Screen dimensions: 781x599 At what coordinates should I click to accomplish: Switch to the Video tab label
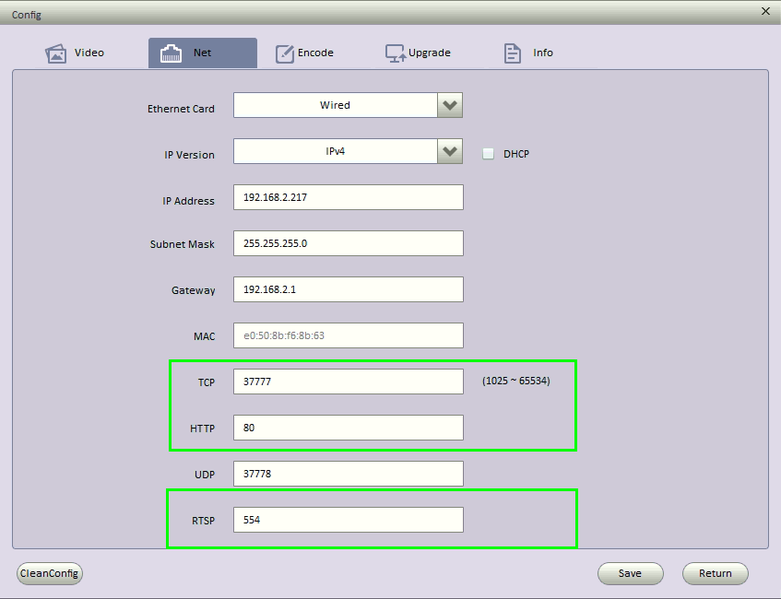tap(89, 53)
